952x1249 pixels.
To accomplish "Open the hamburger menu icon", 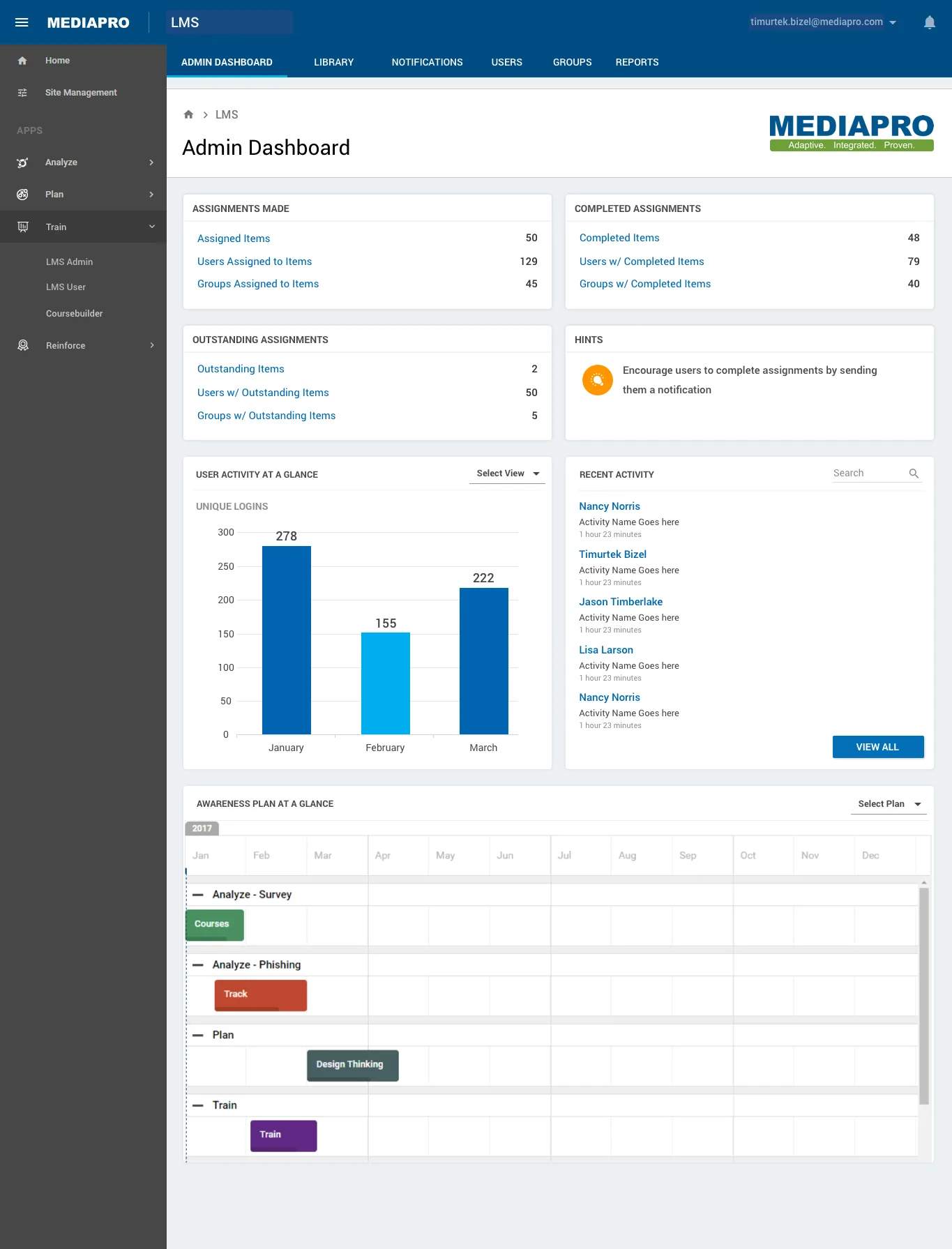I will click(22, 22).
